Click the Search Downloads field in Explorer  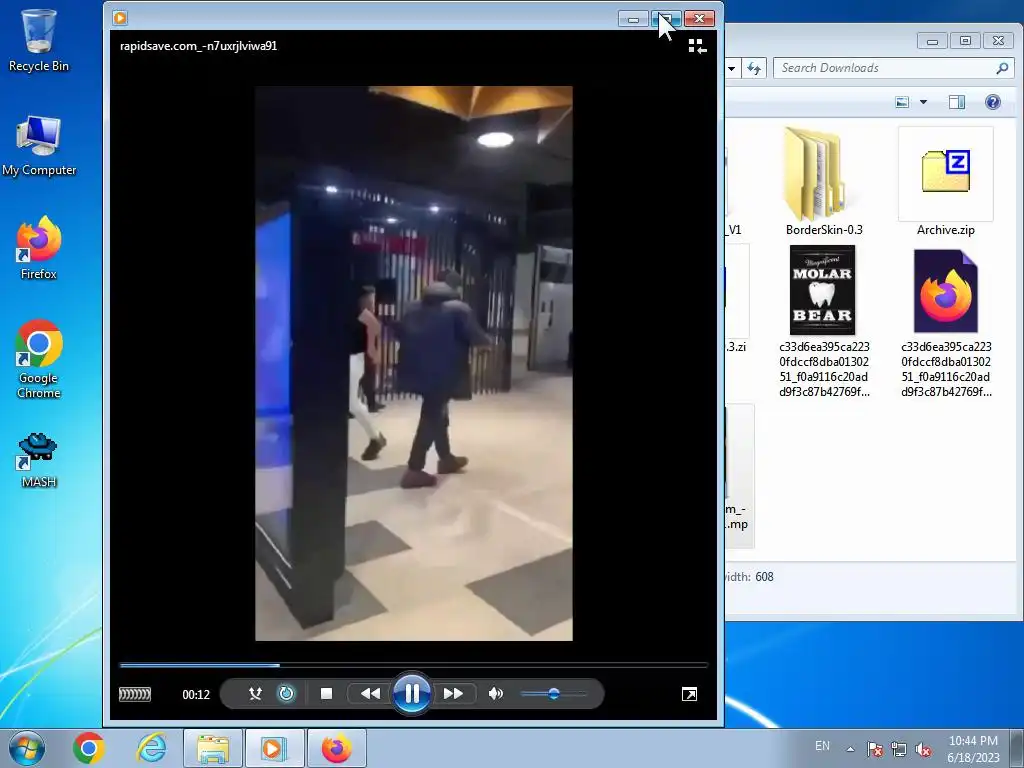(893, 68)
